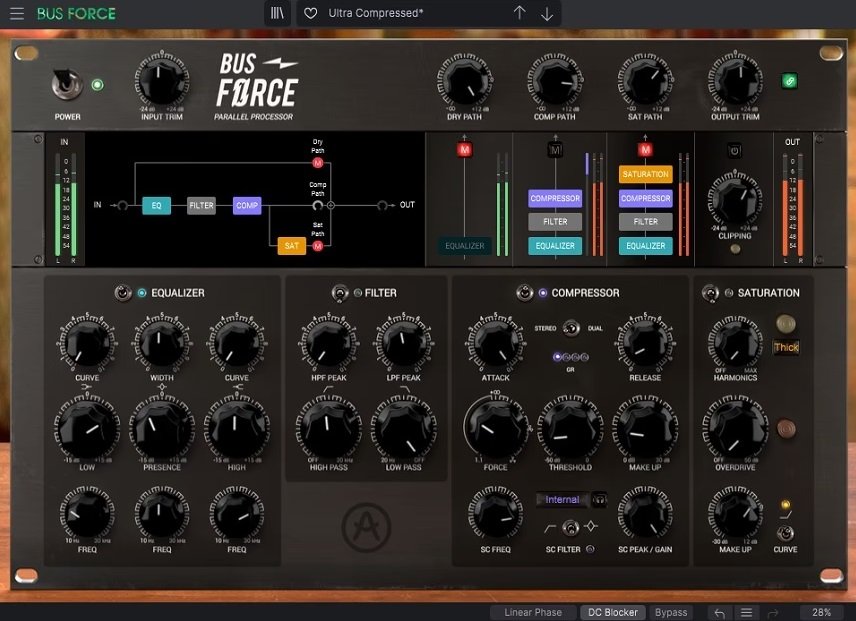Undo the last change with arrow icon
Screen dimensions: 856x621
pos(720,613)
